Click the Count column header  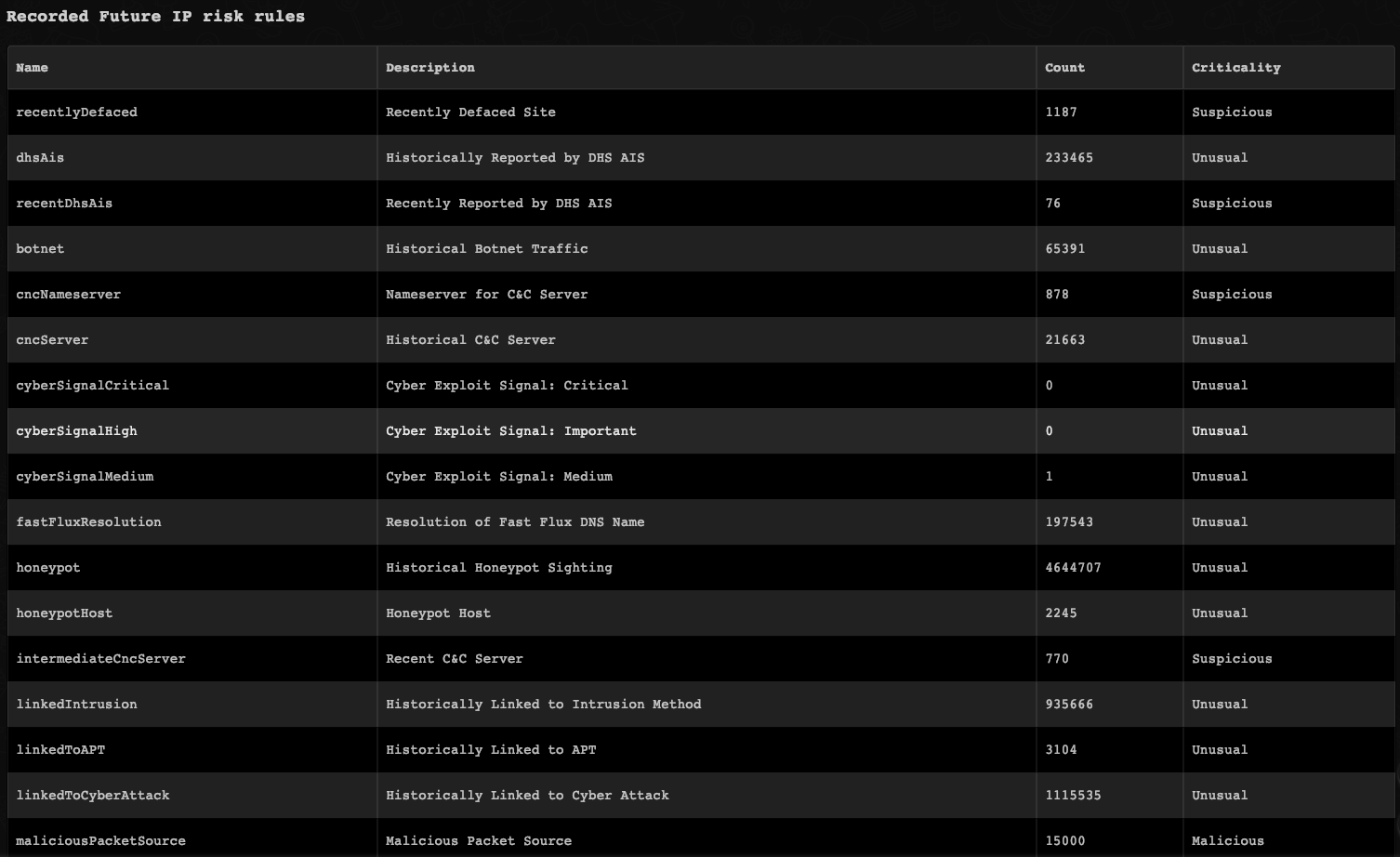pos(1064,68)
